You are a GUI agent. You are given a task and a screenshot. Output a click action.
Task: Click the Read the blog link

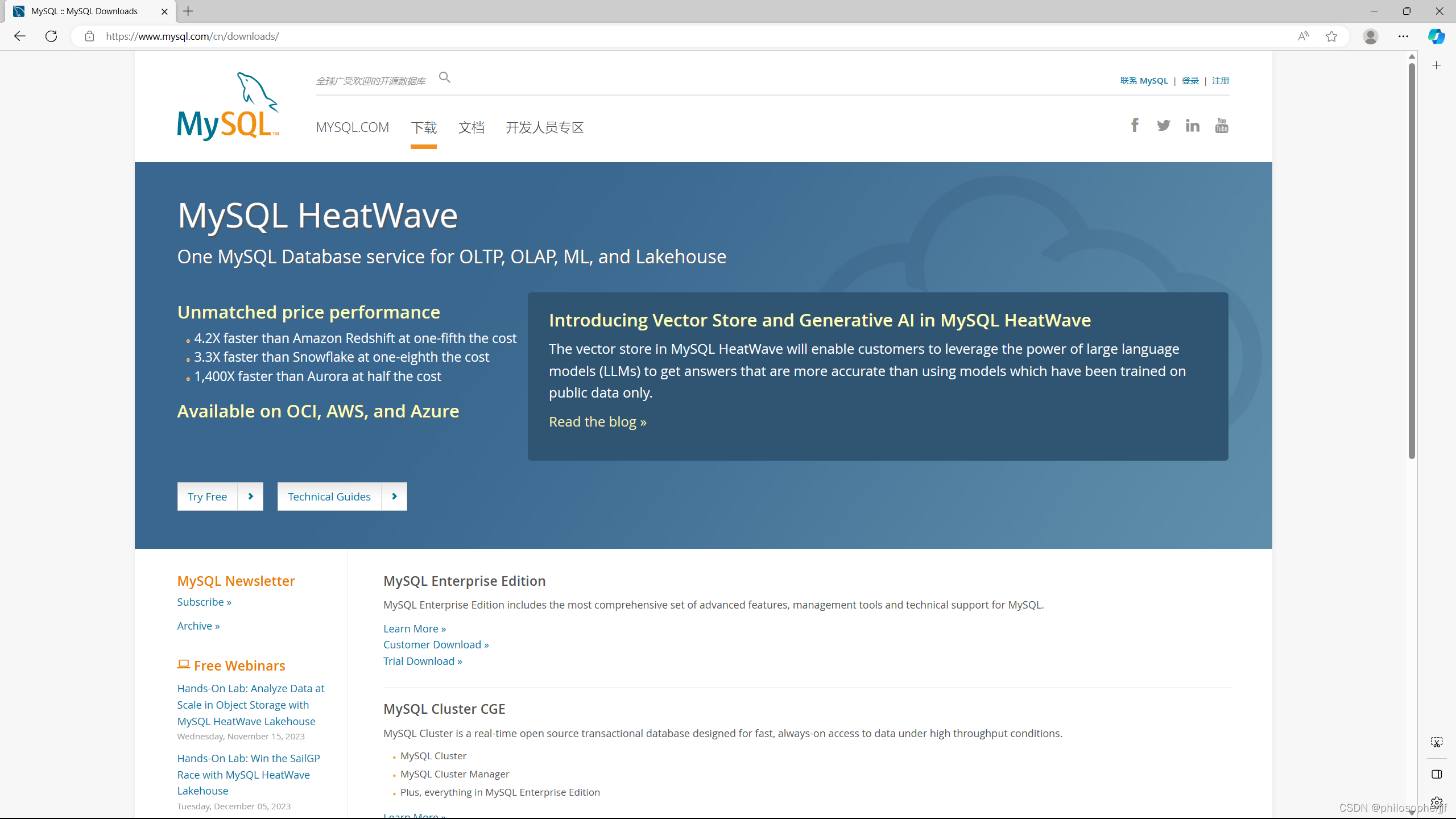(x=597, y=421)
